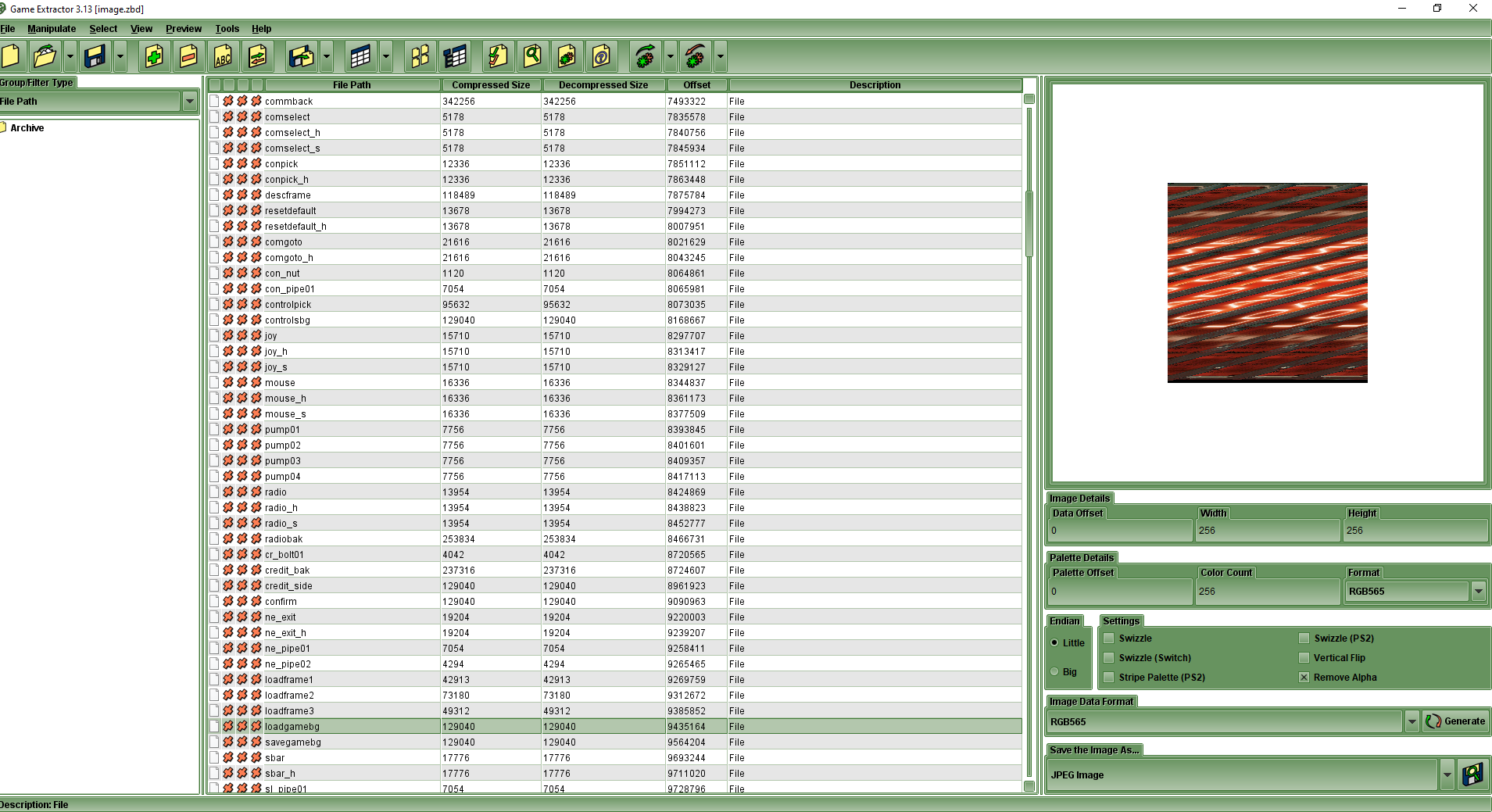Open the dropdown arrow beside Save Archive
Image resolution: width=1492 pixels, height=812 pixels.
point(120,56)
